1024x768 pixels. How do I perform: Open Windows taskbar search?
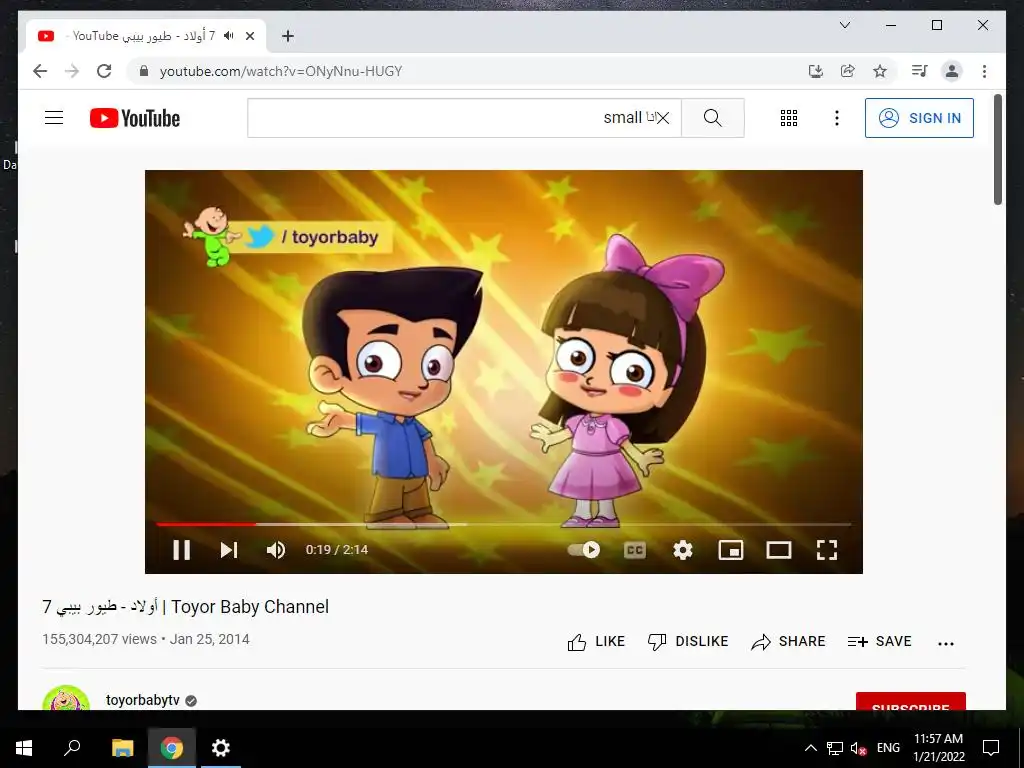pos(72,748)
